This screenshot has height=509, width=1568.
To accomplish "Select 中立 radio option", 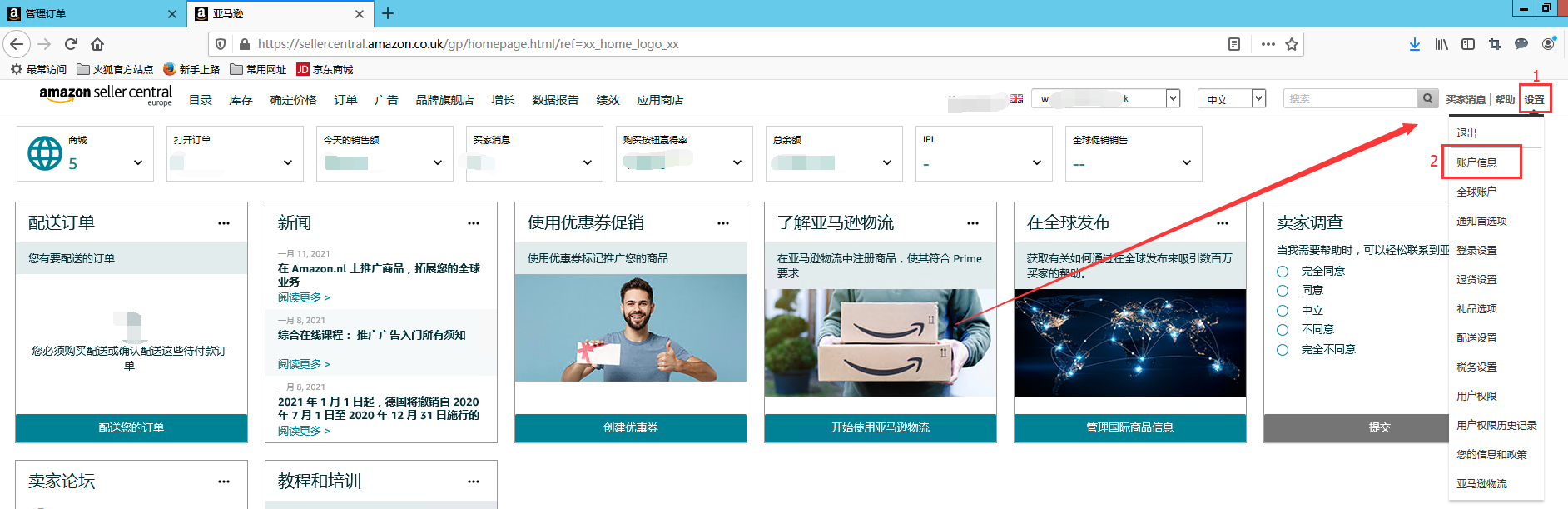I will [1283, 311].
